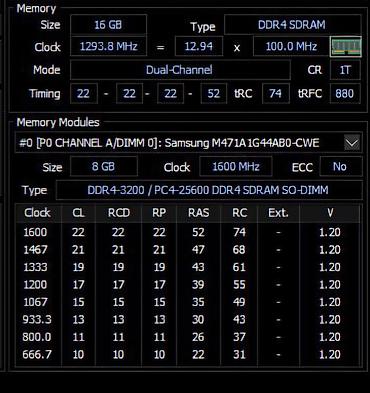Select the DDR4-3200 / PC4-25600 type field

pos(209,190)
